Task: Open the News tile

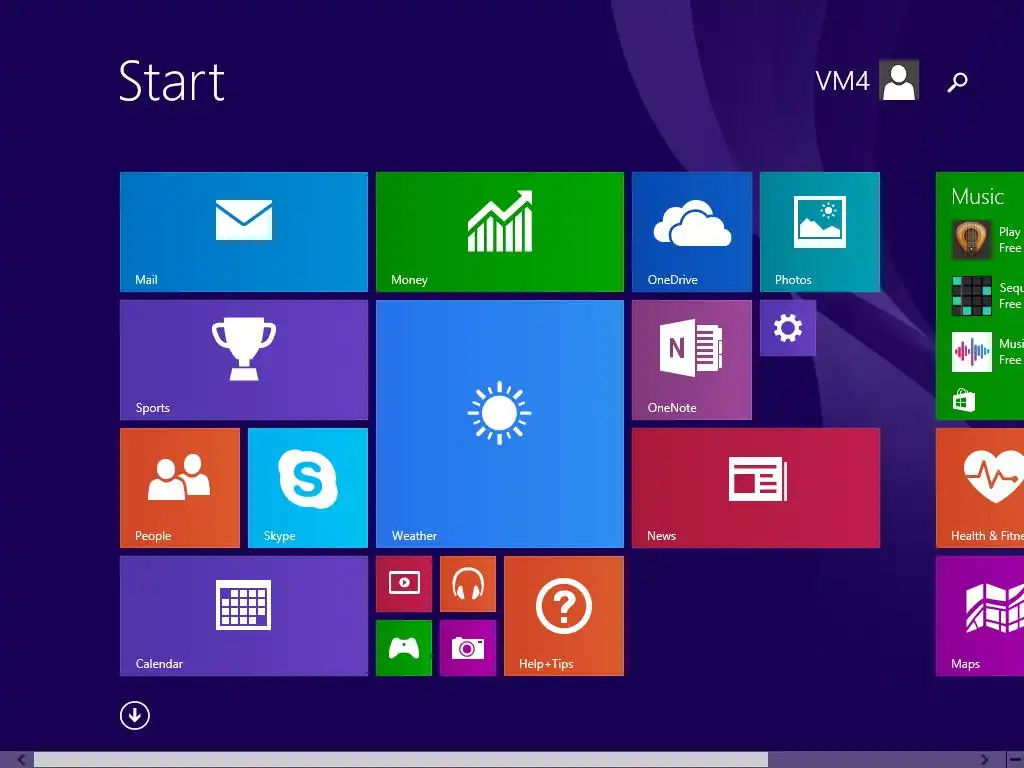Action: (756, 488)
